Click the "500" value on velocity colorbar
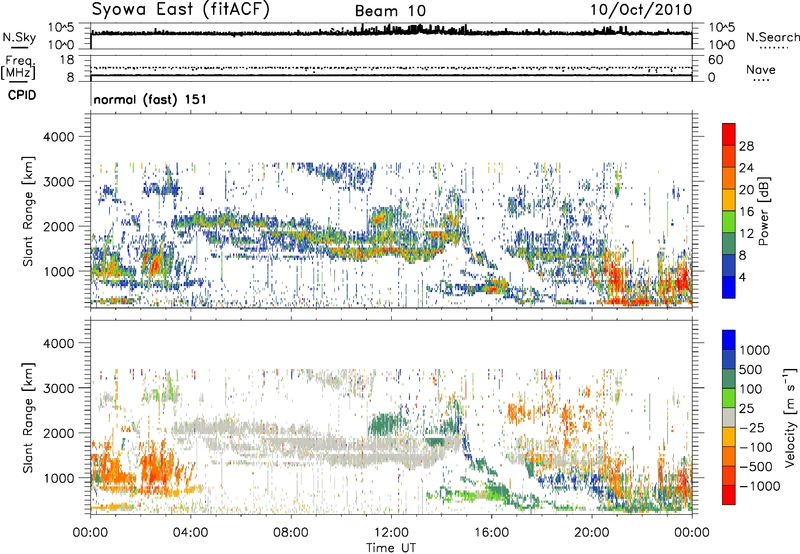This screenshot has width=800, height=554. tap(751, 370)
